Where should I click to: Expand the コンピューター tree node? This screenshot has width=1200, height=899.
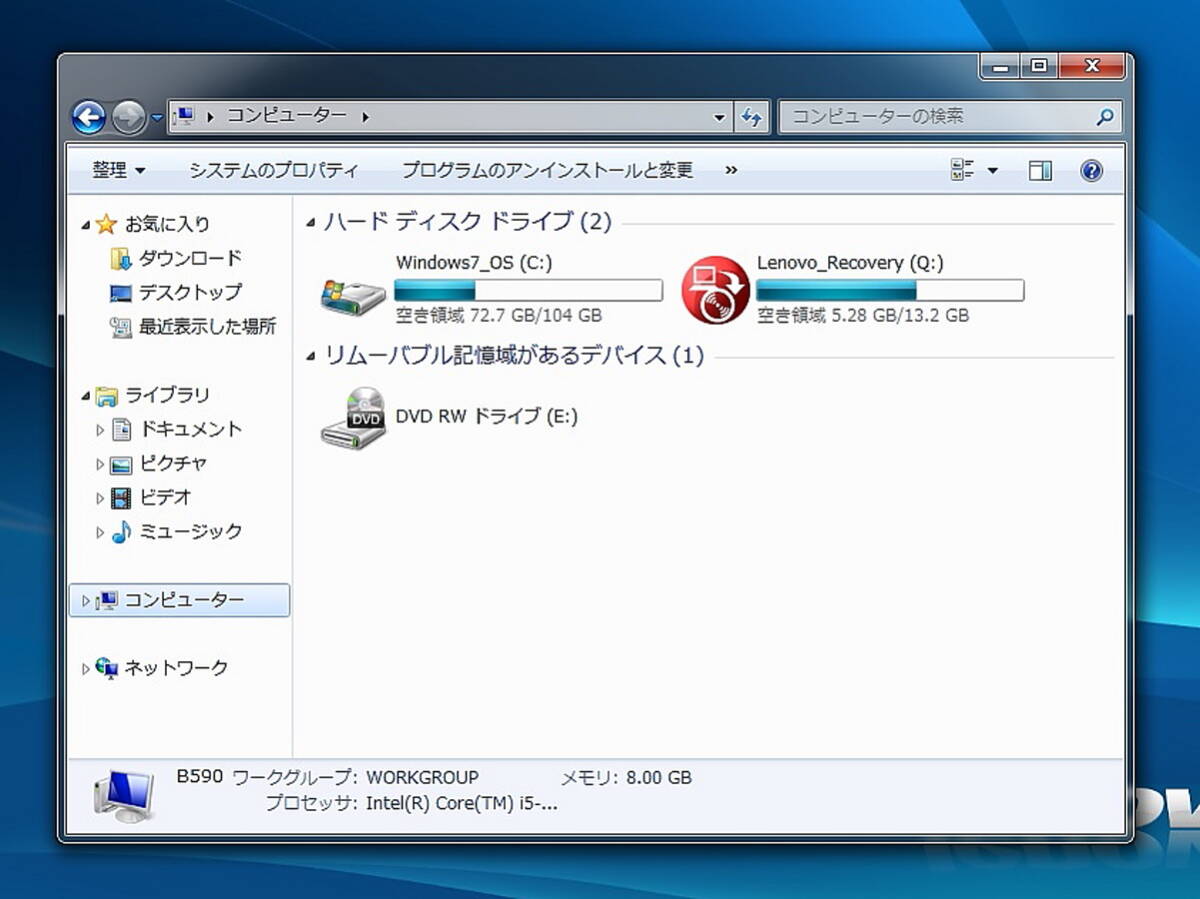click(86, 601)
